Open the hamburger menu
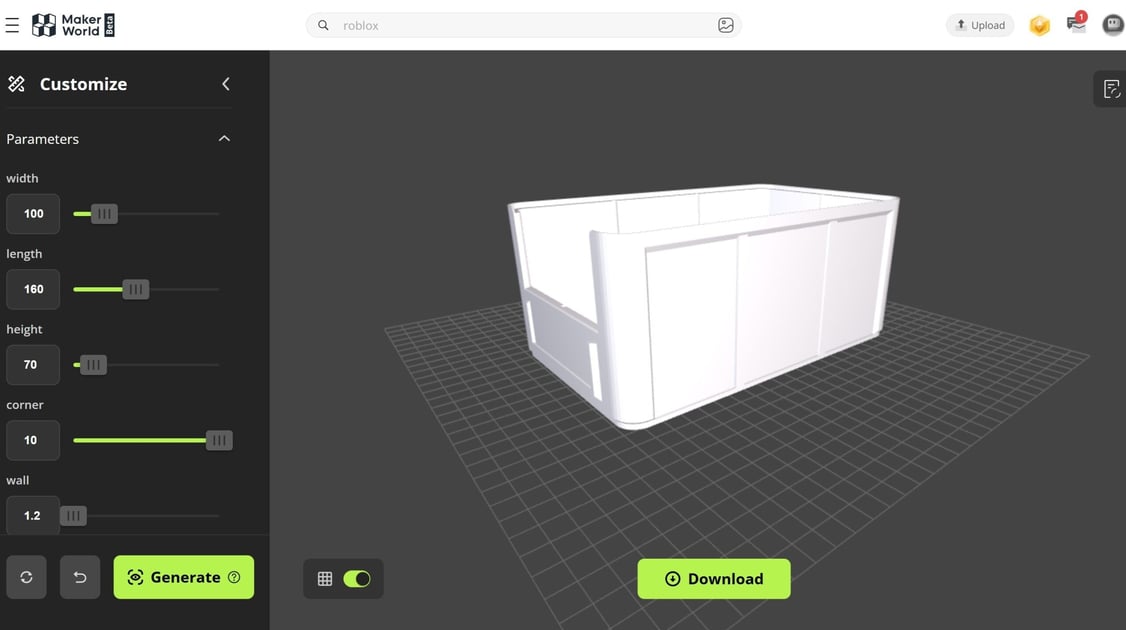 (x=13, y=25)
